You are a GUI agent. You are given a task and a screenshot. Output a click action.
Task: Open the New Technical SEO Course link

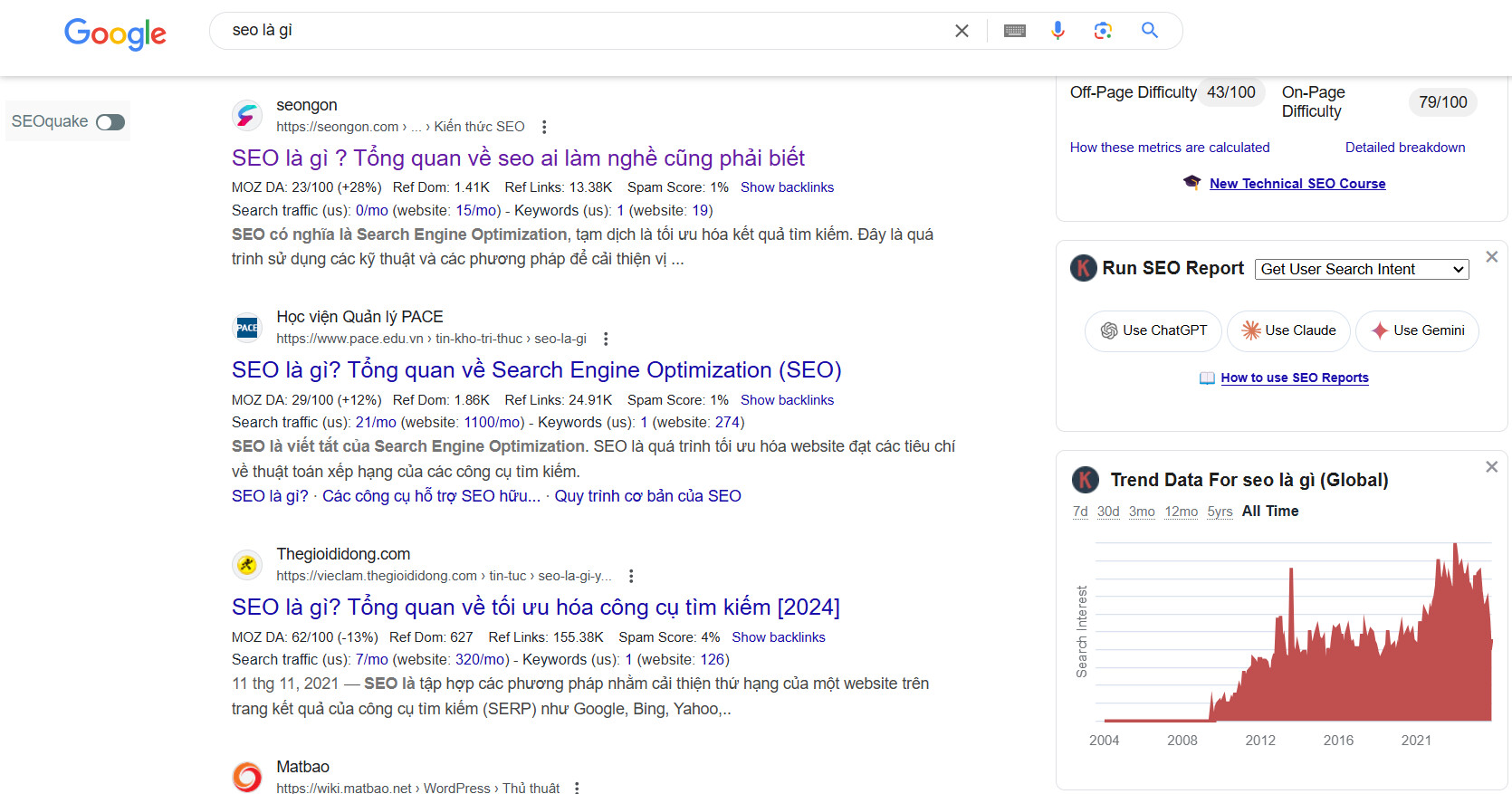pyautogui.click(x=1297, y=184)
